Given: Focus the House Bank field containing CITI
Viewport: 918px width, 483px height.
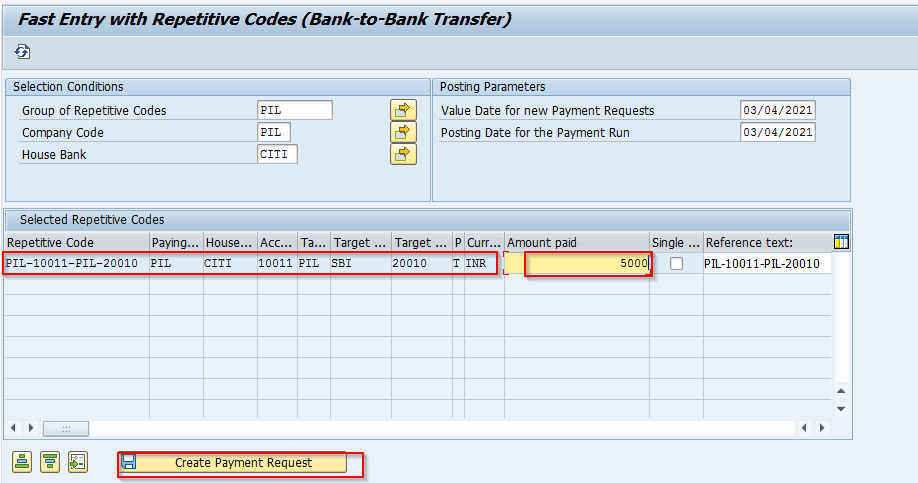Looking at the screenshot, I should click(277, 155).
